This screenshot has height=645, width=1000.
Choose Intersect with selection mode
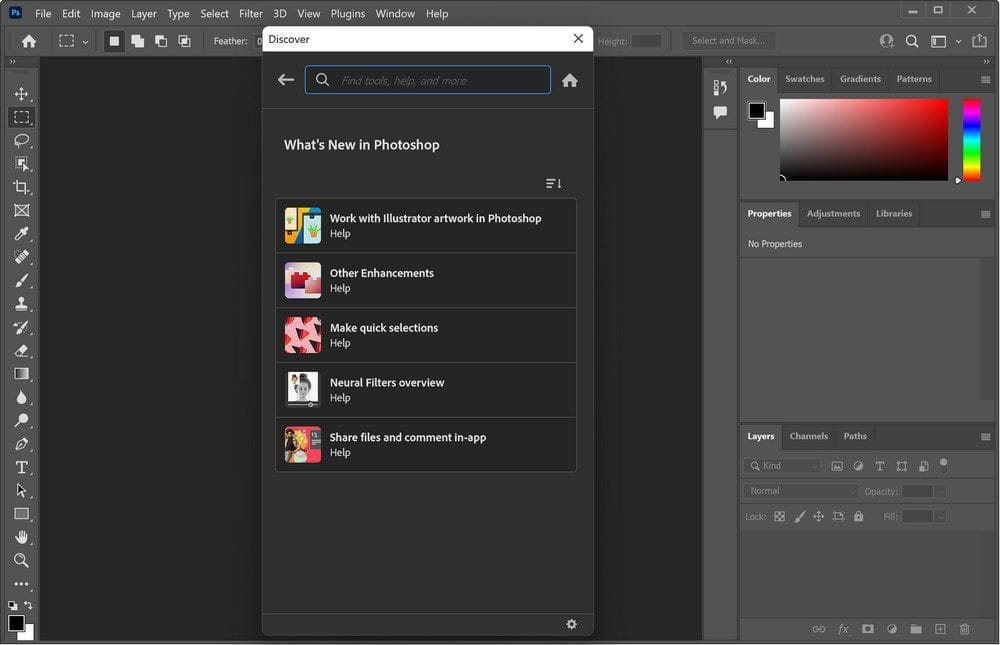pos(184,41)
